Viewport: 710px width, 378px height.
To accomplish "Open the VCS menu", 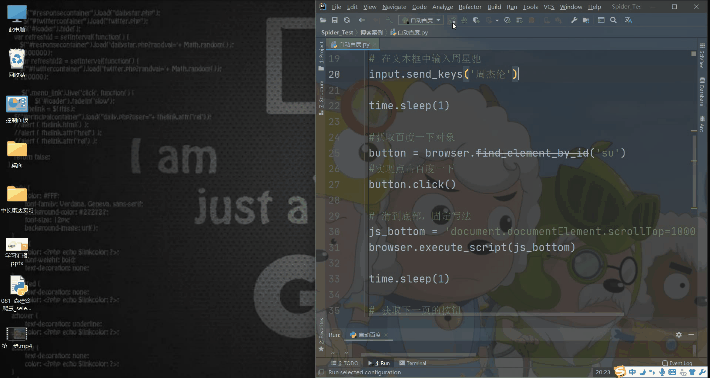I will point(549,7).
